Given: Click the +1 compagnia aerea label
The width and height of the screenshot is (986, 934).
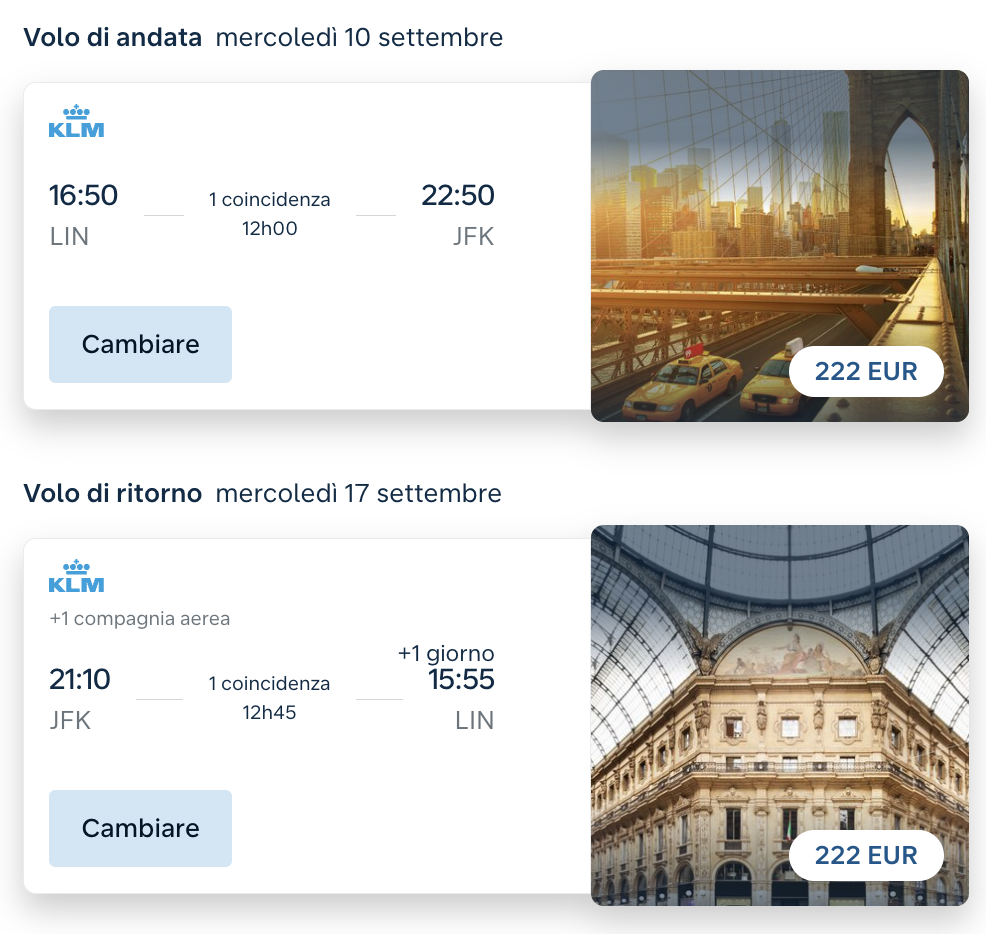Looking at the screenshot, I should click(140, 619).
